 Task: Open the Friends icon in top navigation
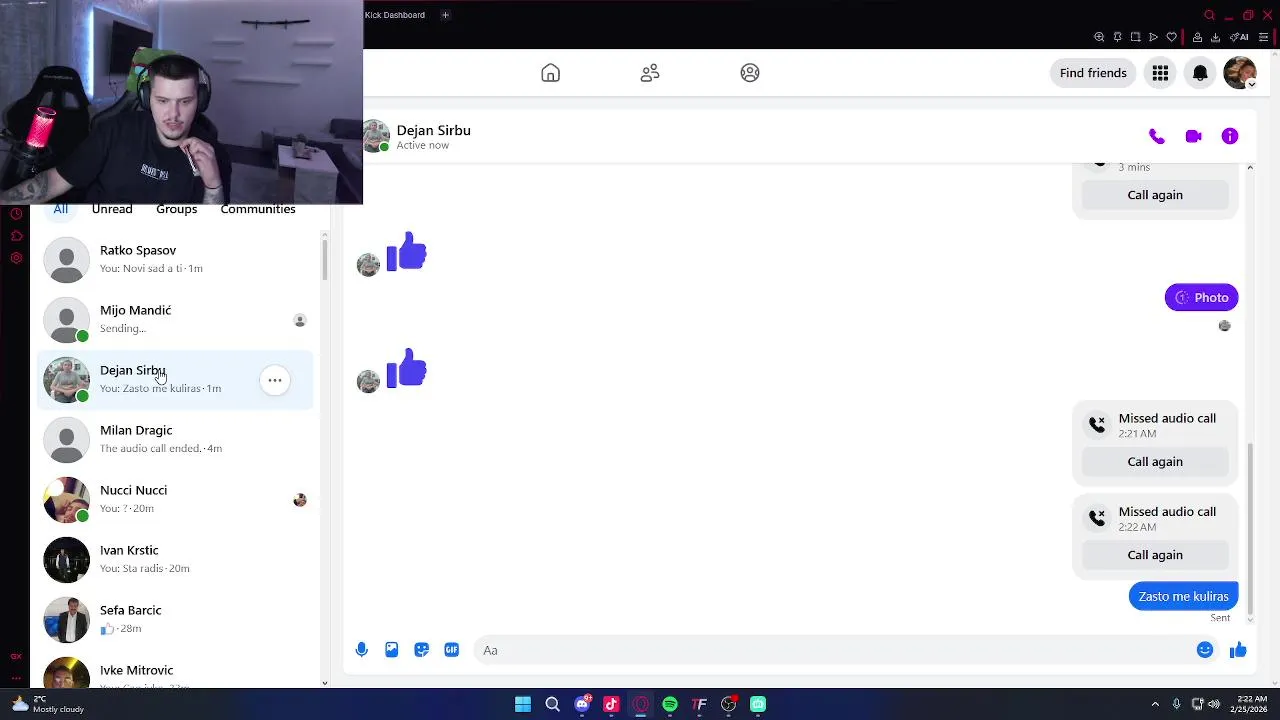tap(650, 73)
